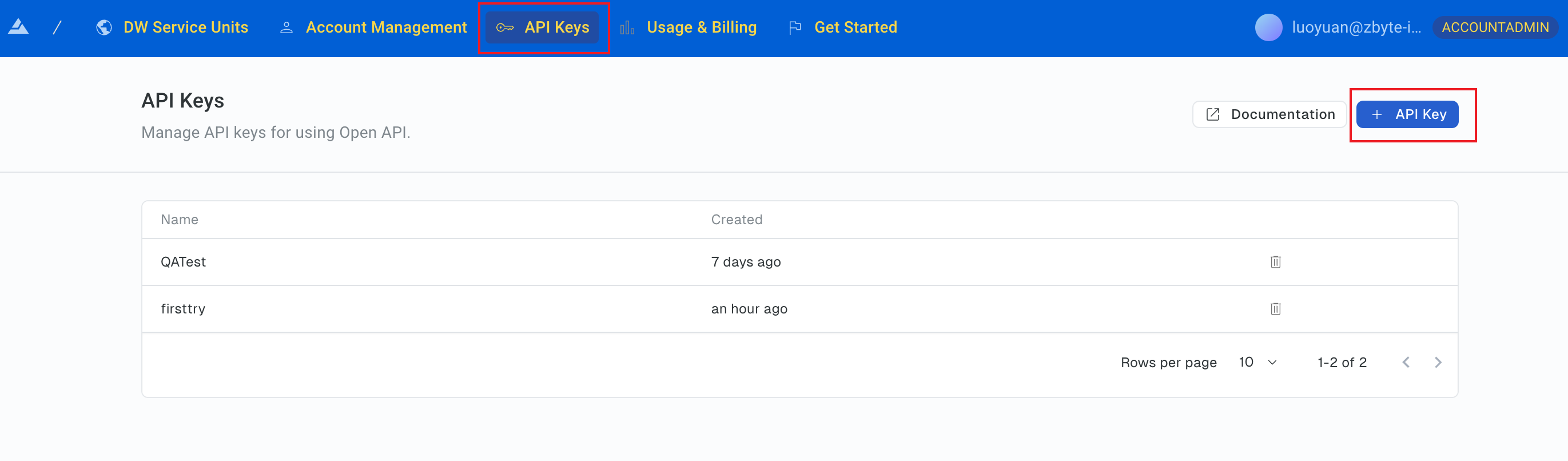The width and height of the screenshot is (1568, 461).
Task: Open the Documentation link
Action: (x=1269, y=114)
